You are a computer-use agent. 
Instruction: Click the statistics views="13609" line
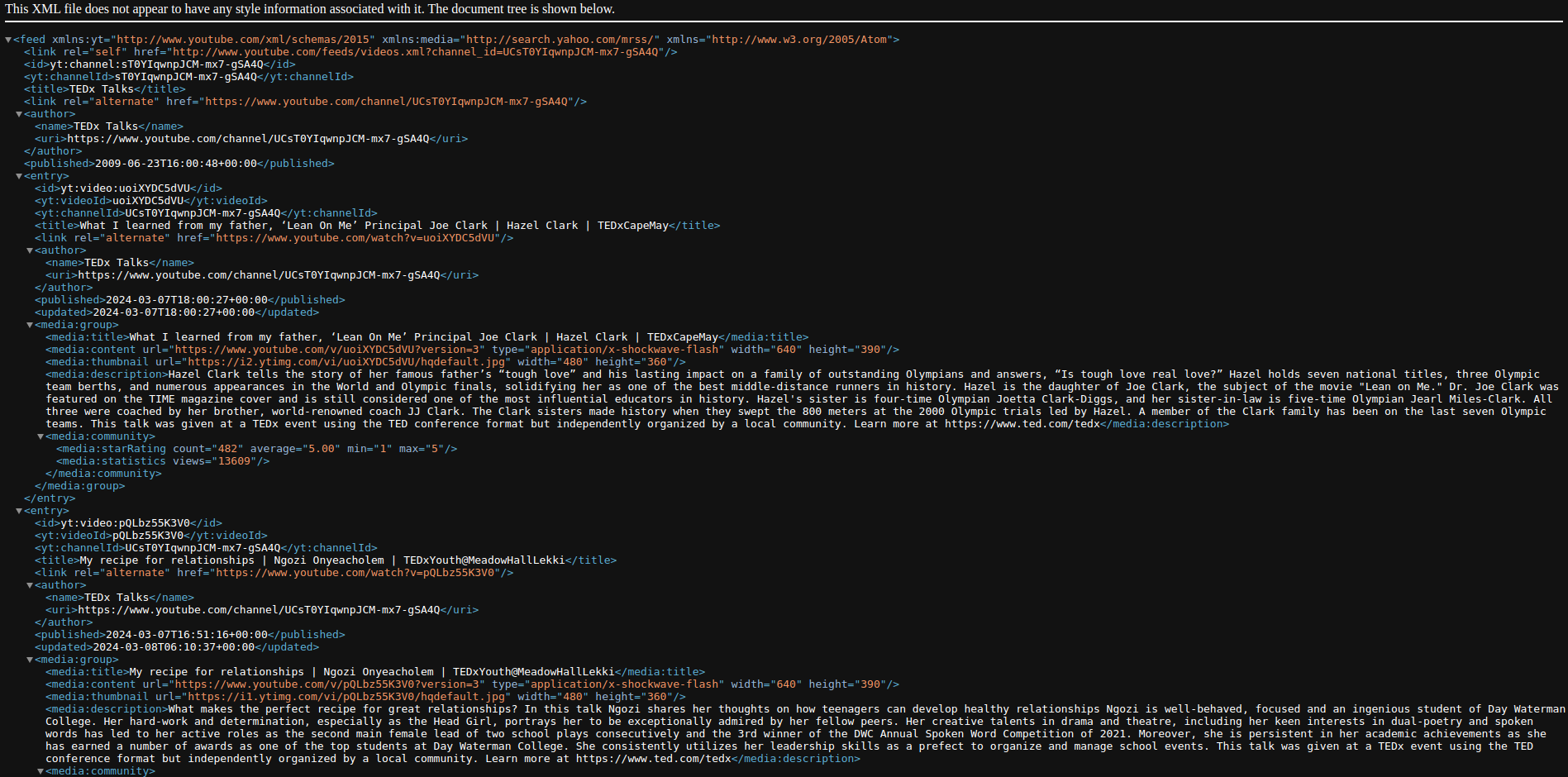163,461
